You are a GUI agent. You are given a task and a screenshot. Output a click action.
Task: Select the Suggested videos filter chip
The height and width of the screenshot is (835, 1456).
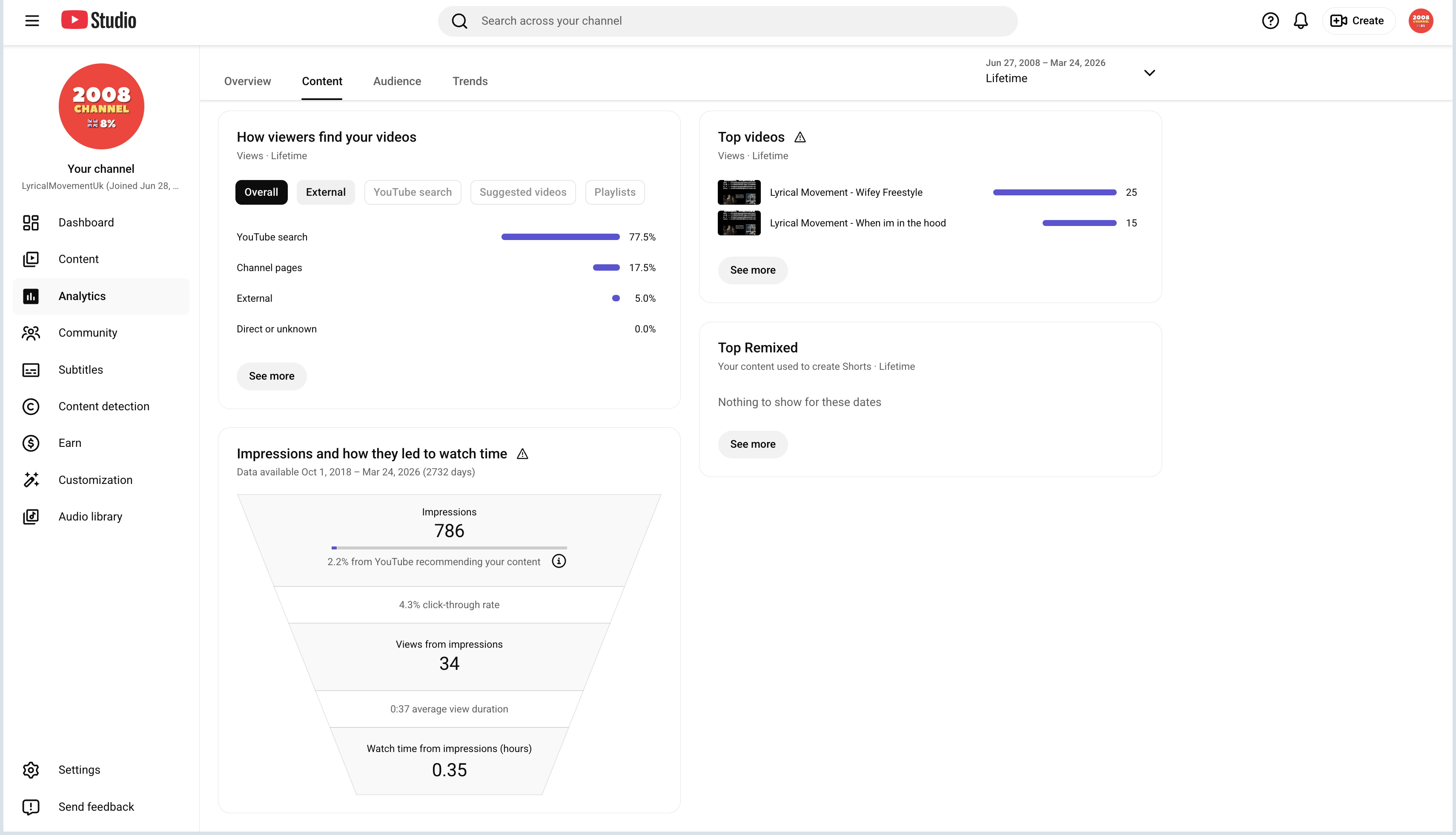pyautogui.click(x=523, y=192)
